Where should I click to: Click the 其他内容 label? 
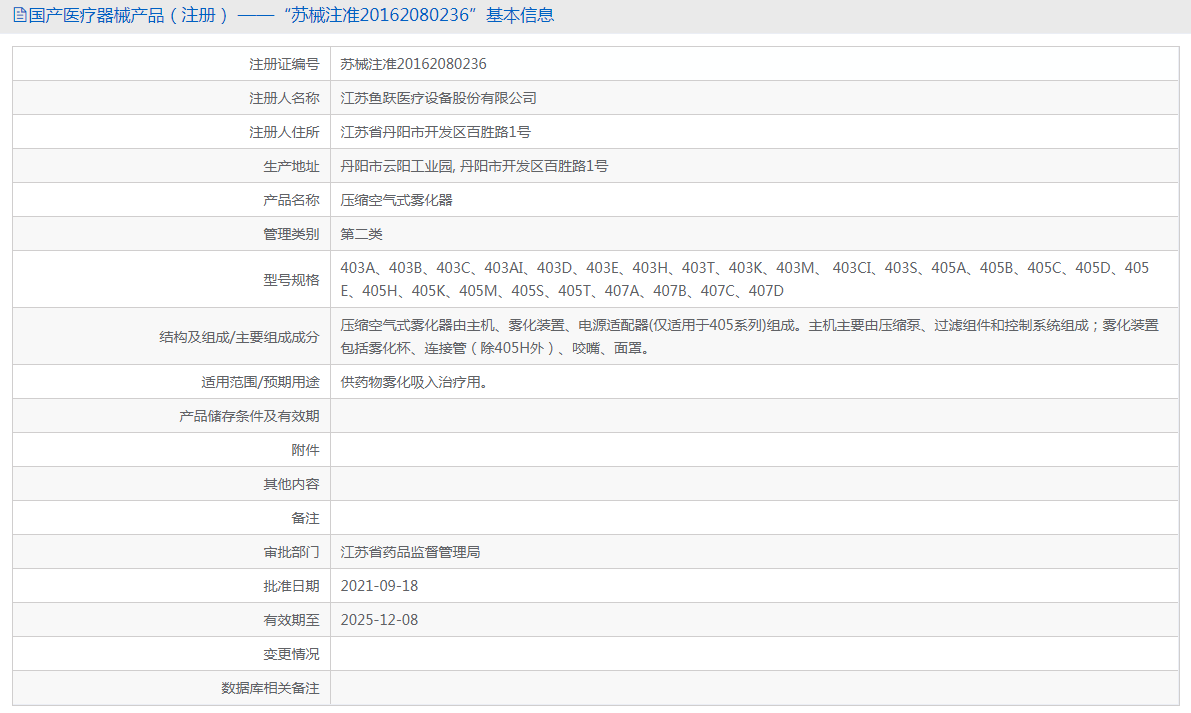click(x=291, y=484)
